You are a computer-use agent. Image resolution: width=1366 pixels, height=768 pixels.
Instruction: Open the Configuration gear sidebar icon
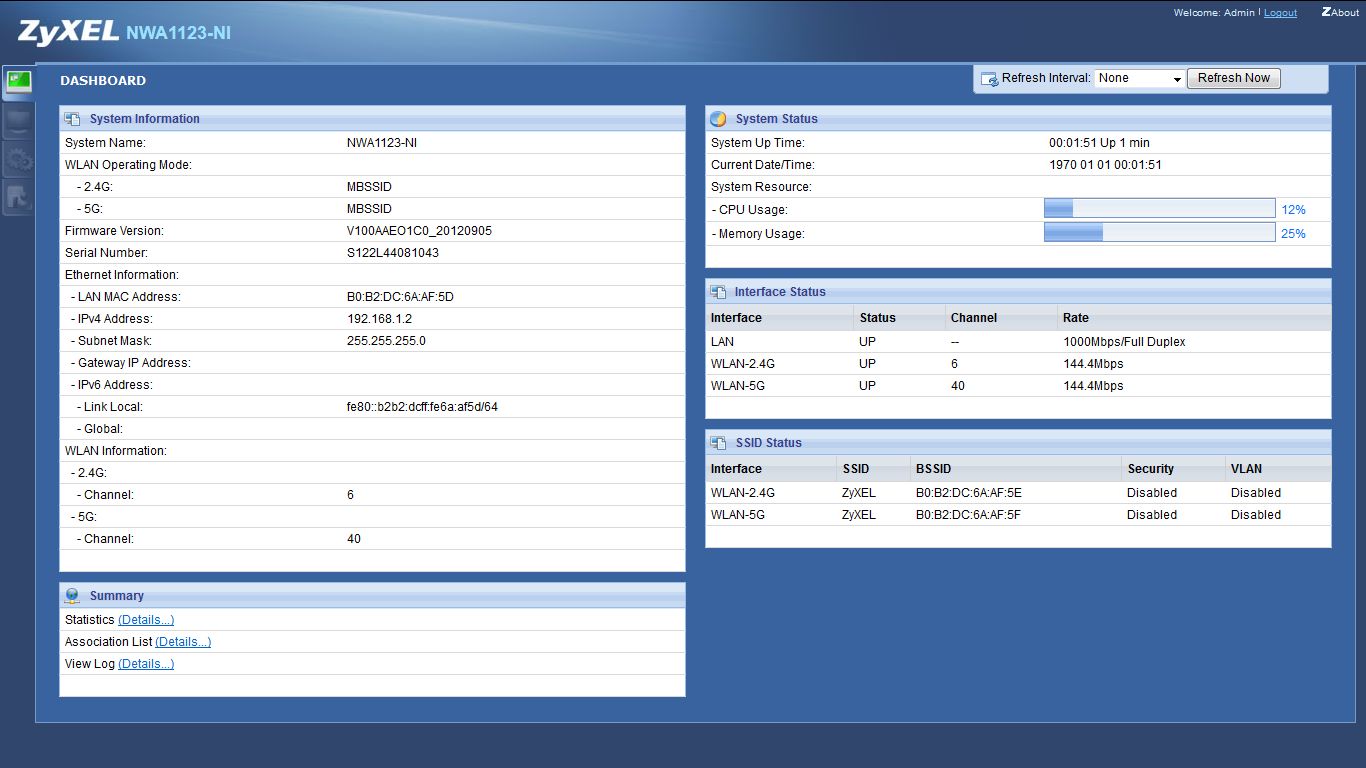17,159
